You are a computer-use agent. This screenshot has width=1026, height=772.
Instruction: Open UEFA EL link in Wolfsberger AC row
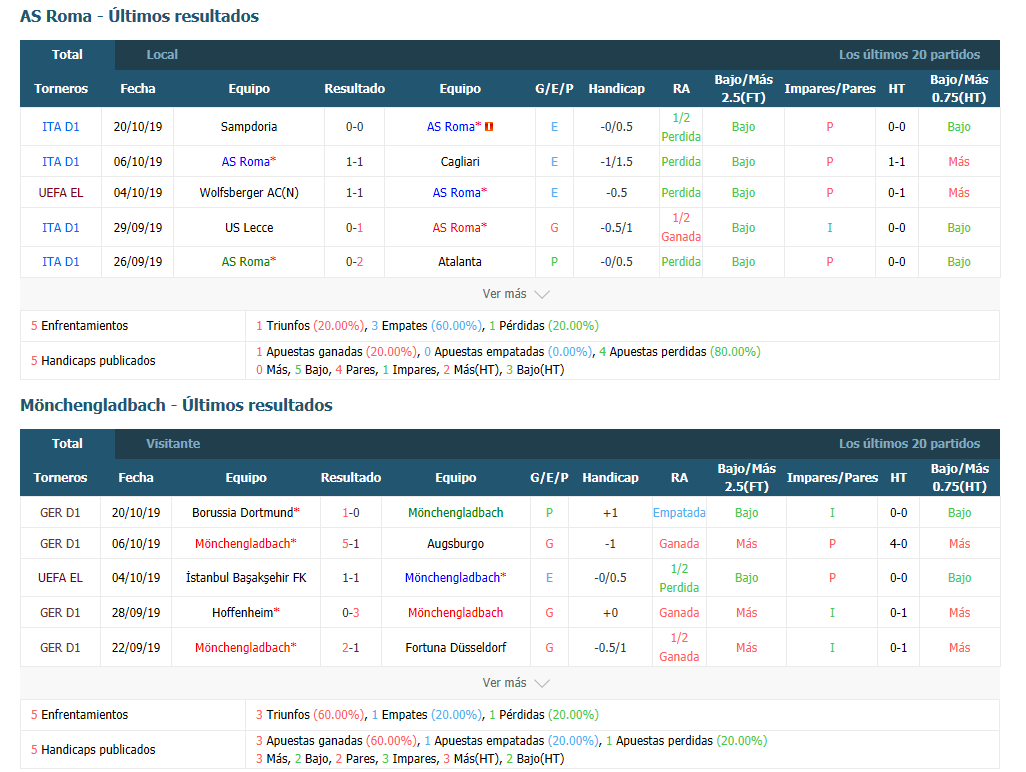[x=61, y=193]
